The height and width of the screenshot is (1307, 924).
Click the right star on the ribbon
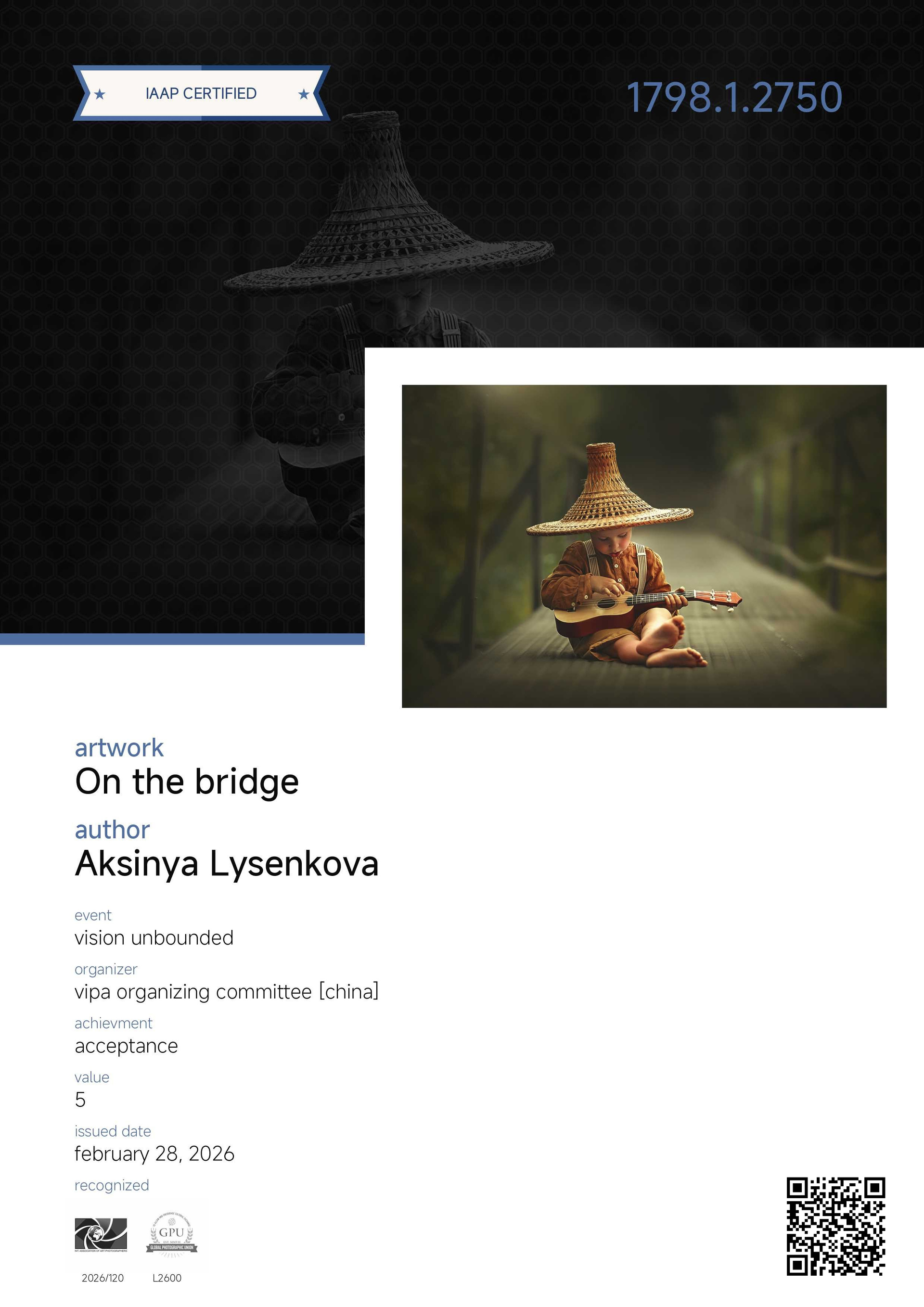[304, 94]
